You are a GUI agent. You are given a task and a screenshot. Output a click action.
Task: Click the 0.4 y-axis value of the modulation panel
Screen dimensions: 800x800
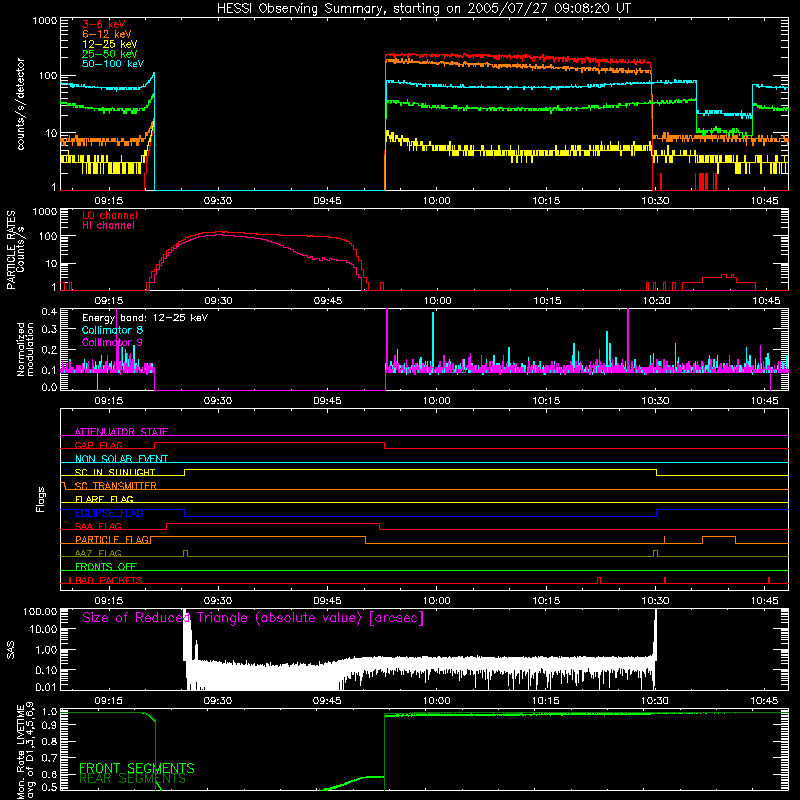click(x=49, y=311)
